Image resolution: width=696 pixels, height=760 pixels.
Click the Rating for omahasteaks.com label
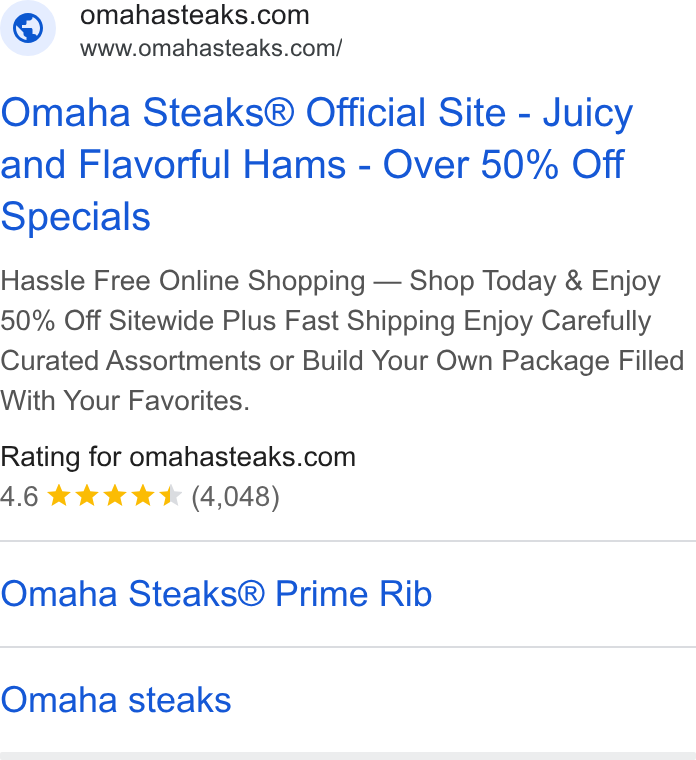(x=178, y=457)
